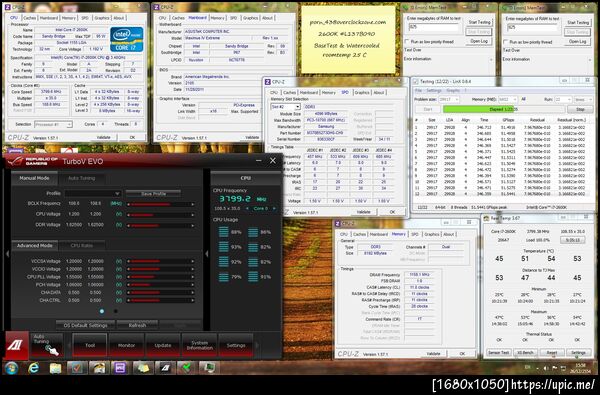Select the next core arrow beside Core 0
The image size is (600, 395).
point(274,209)
